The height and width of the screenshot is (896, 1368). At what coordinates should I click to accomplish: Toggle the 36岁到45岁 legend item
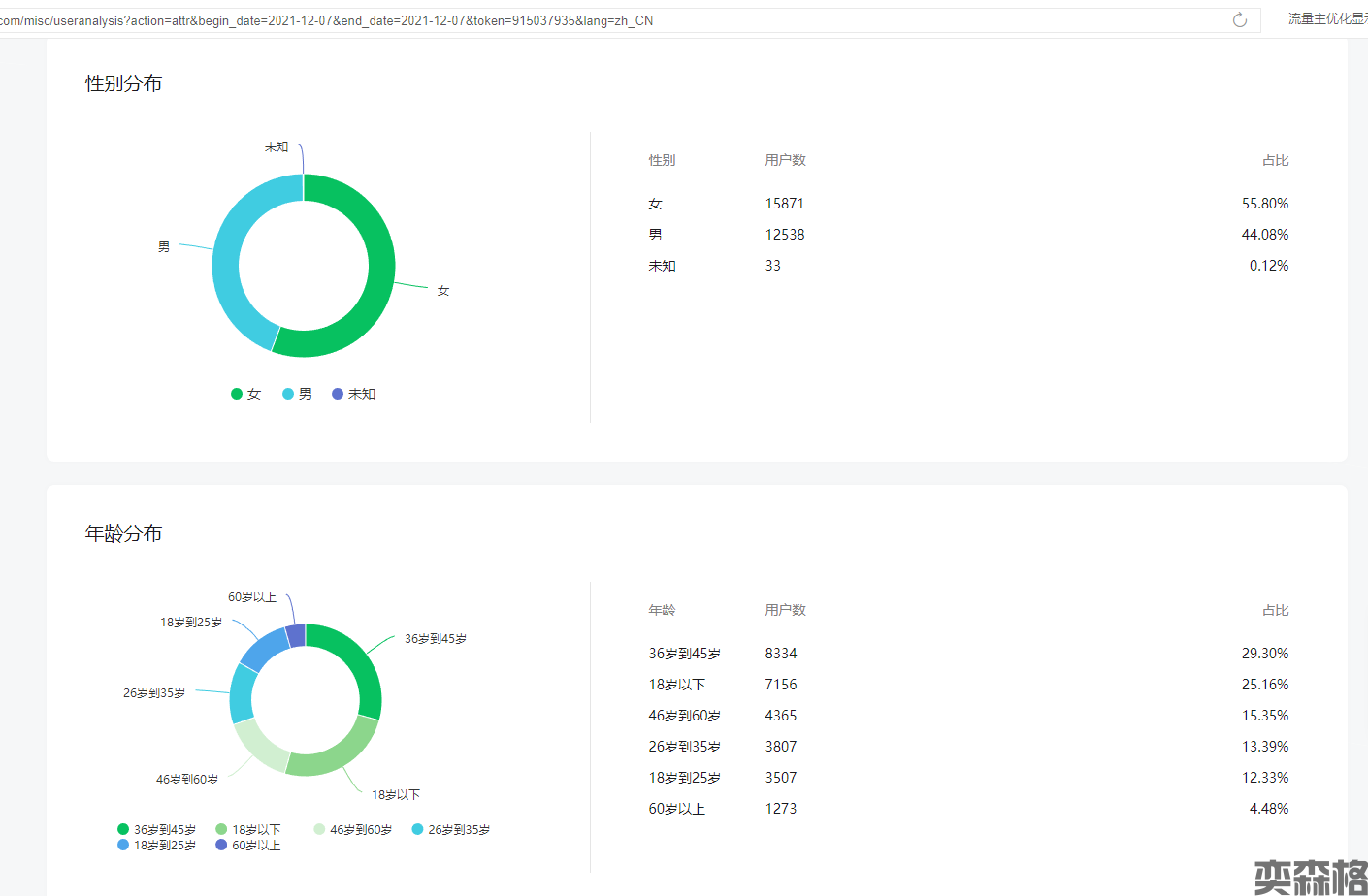[x=156, y=829]
